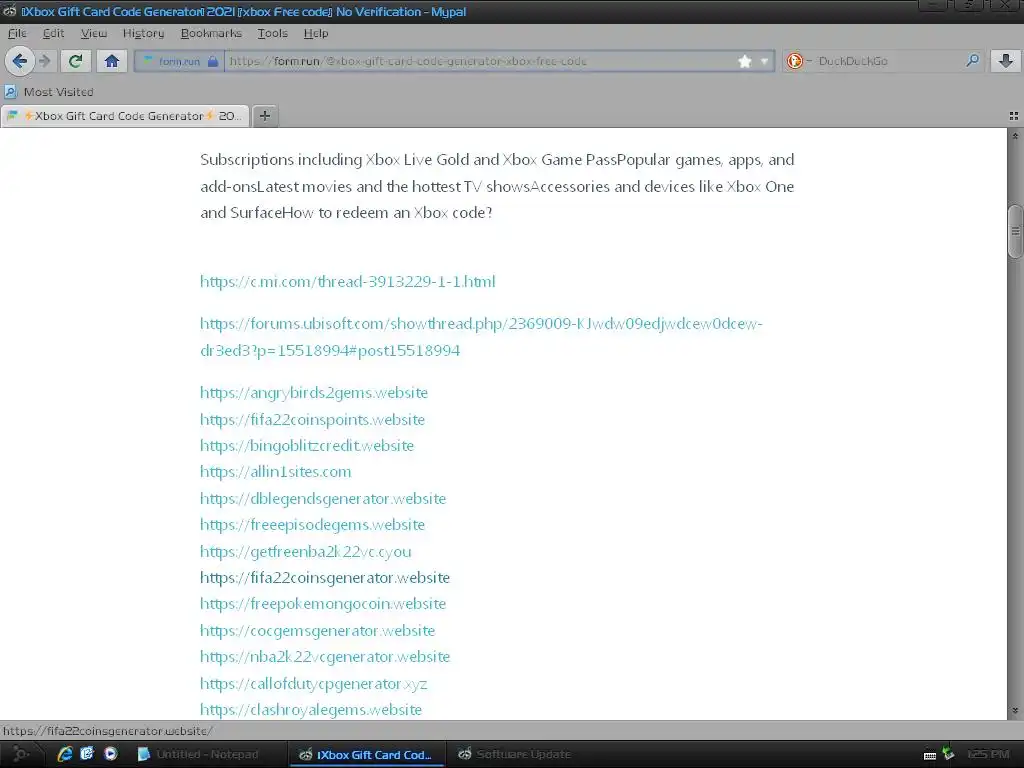
Task: Open the Most Visited bookmarks folder
Action: 49,92
